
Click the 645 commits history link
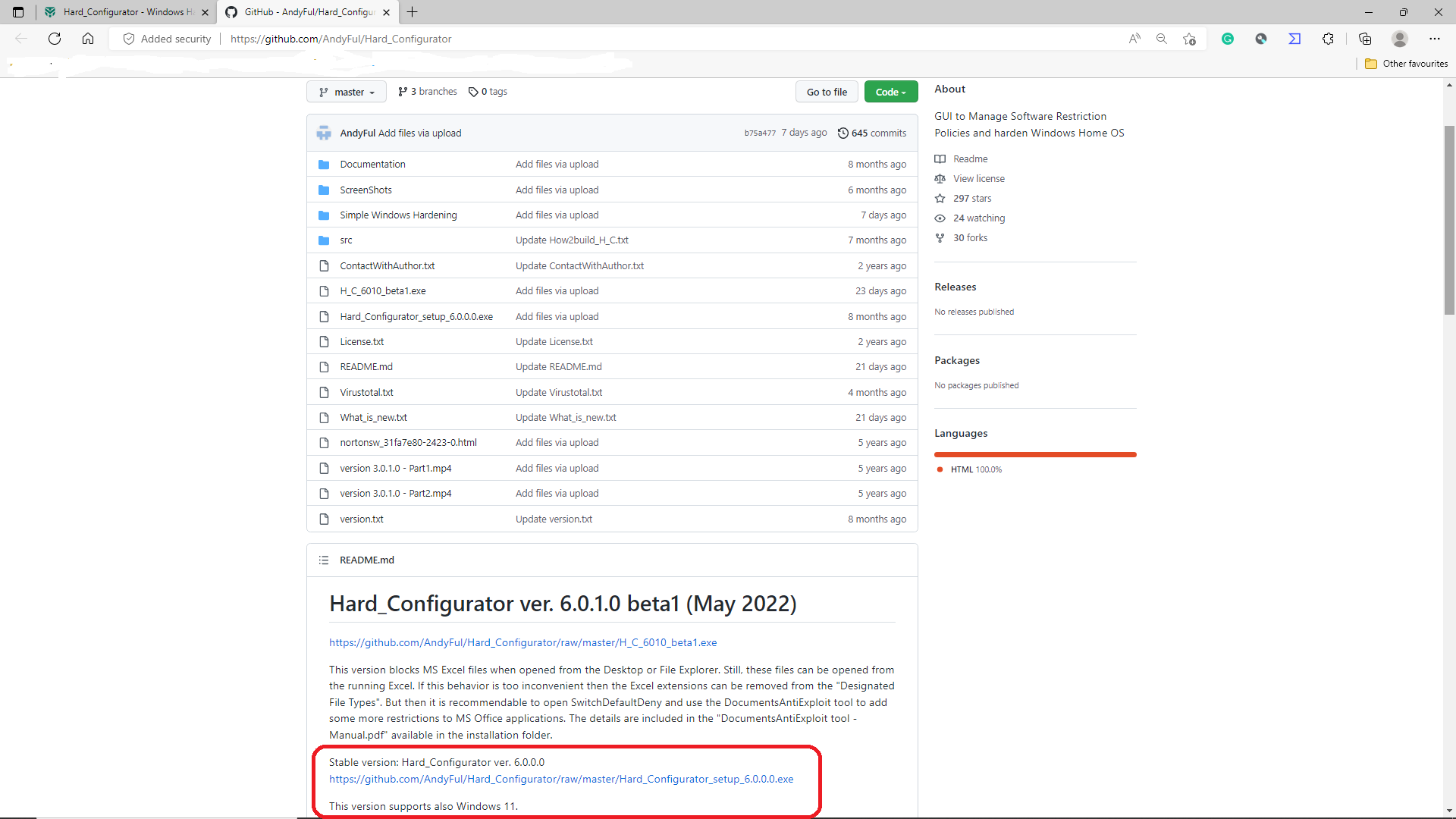pos(872,133)
